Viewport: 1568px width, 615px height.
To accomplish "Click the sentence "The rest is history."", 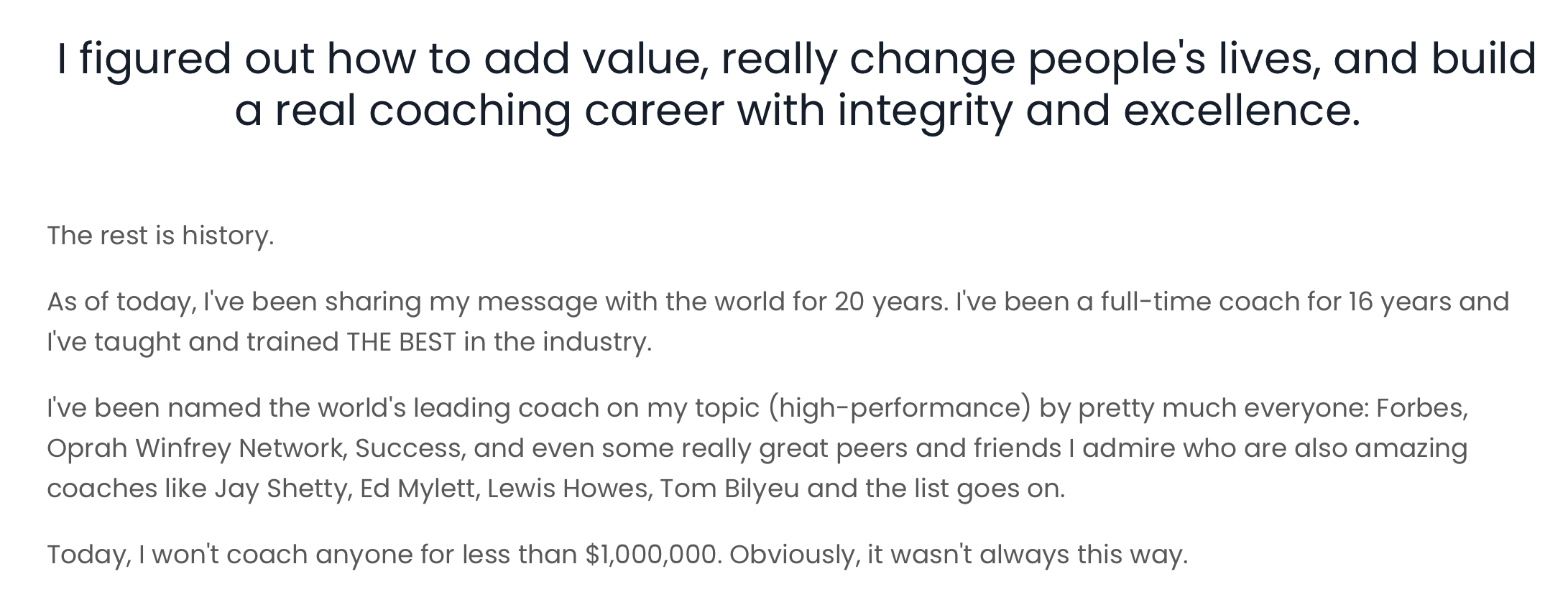I will [160, 236].
